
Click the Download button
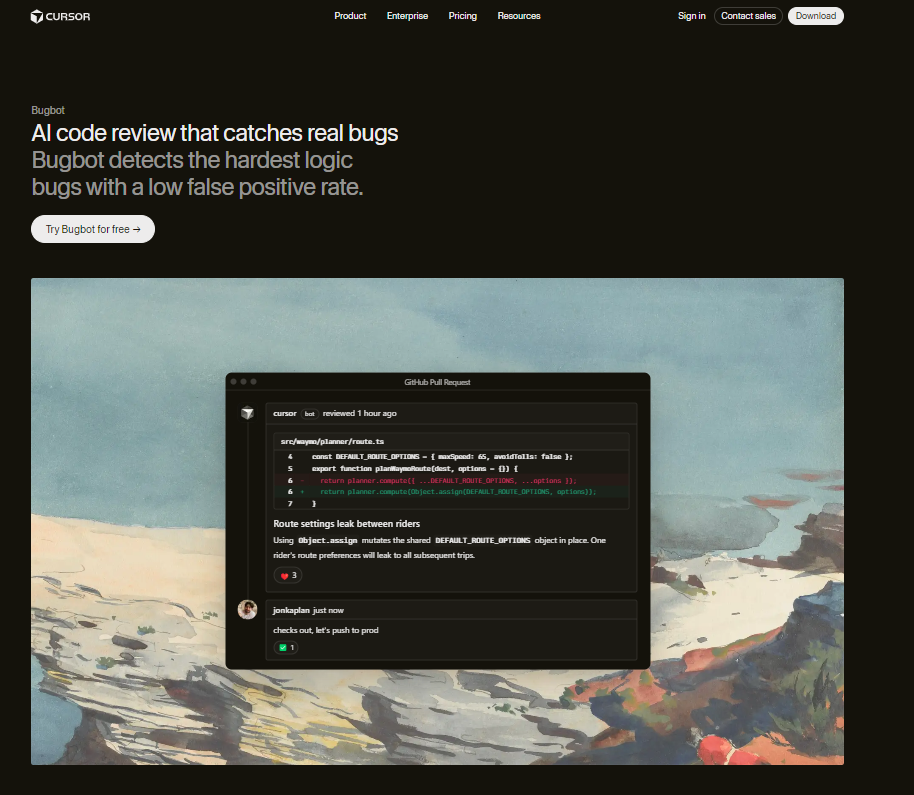(x=815, y=16)
